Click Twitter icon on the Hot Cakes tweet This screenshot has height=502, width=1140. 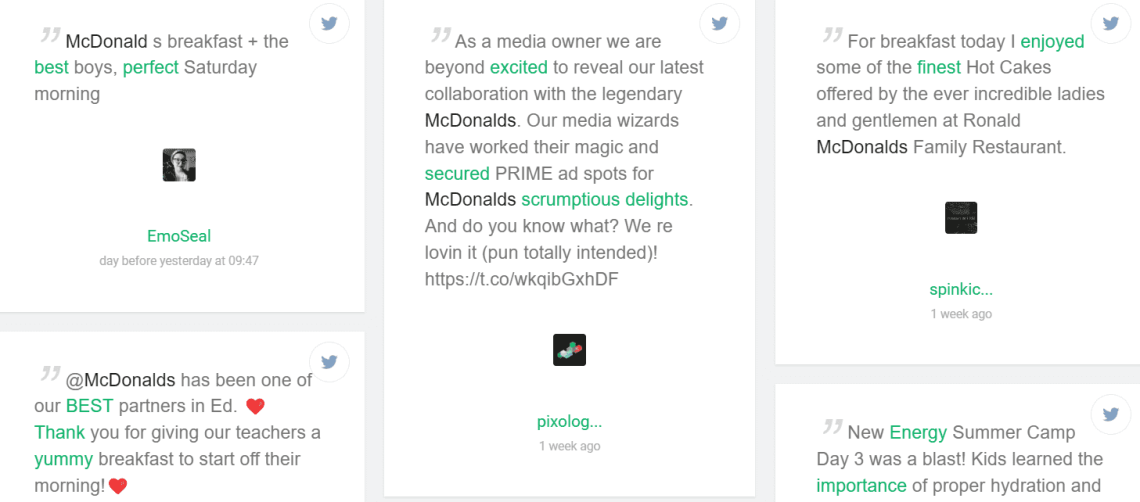click(1110, 24)
